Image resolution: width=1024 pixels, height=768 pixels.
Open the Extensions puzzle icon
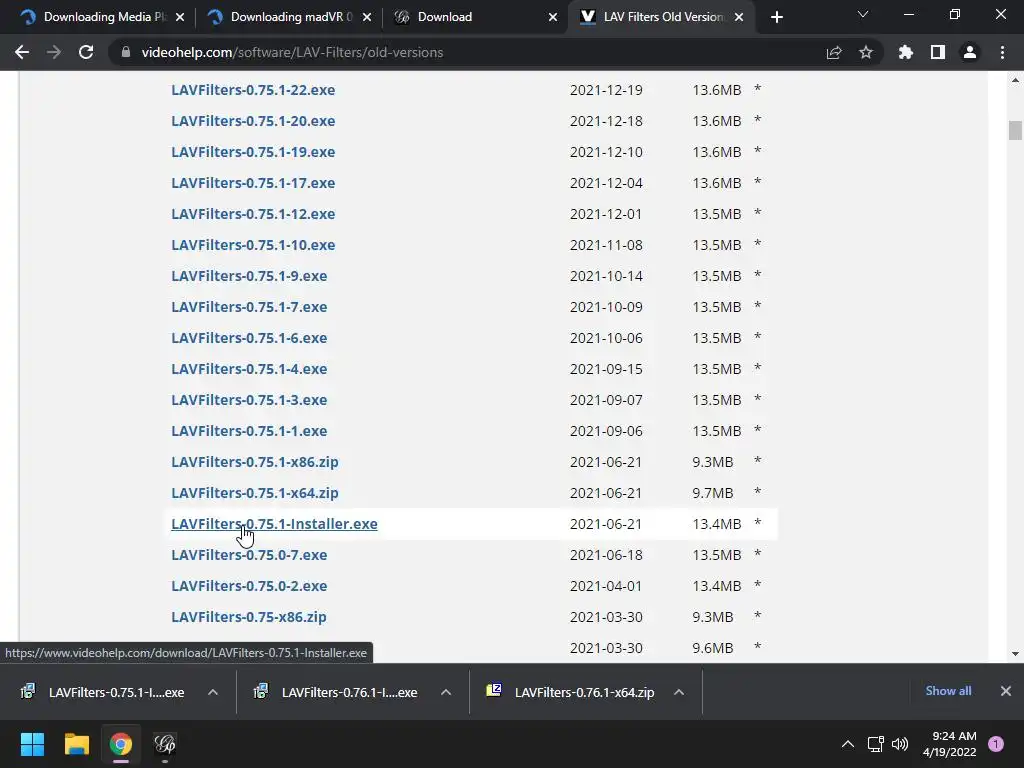click(x=906, y=52)
